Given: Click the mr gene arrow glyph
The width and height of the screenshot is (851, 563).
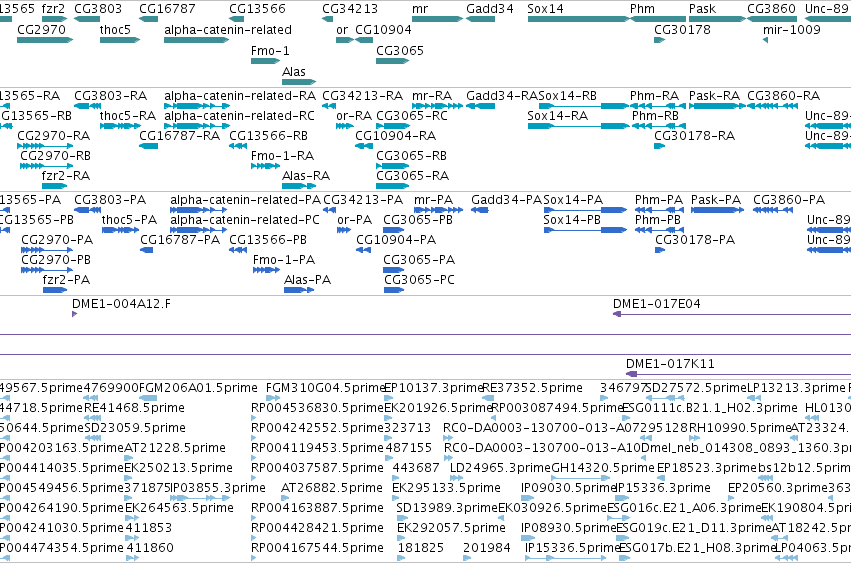Looking at the screenshot, I should (437, 19).
